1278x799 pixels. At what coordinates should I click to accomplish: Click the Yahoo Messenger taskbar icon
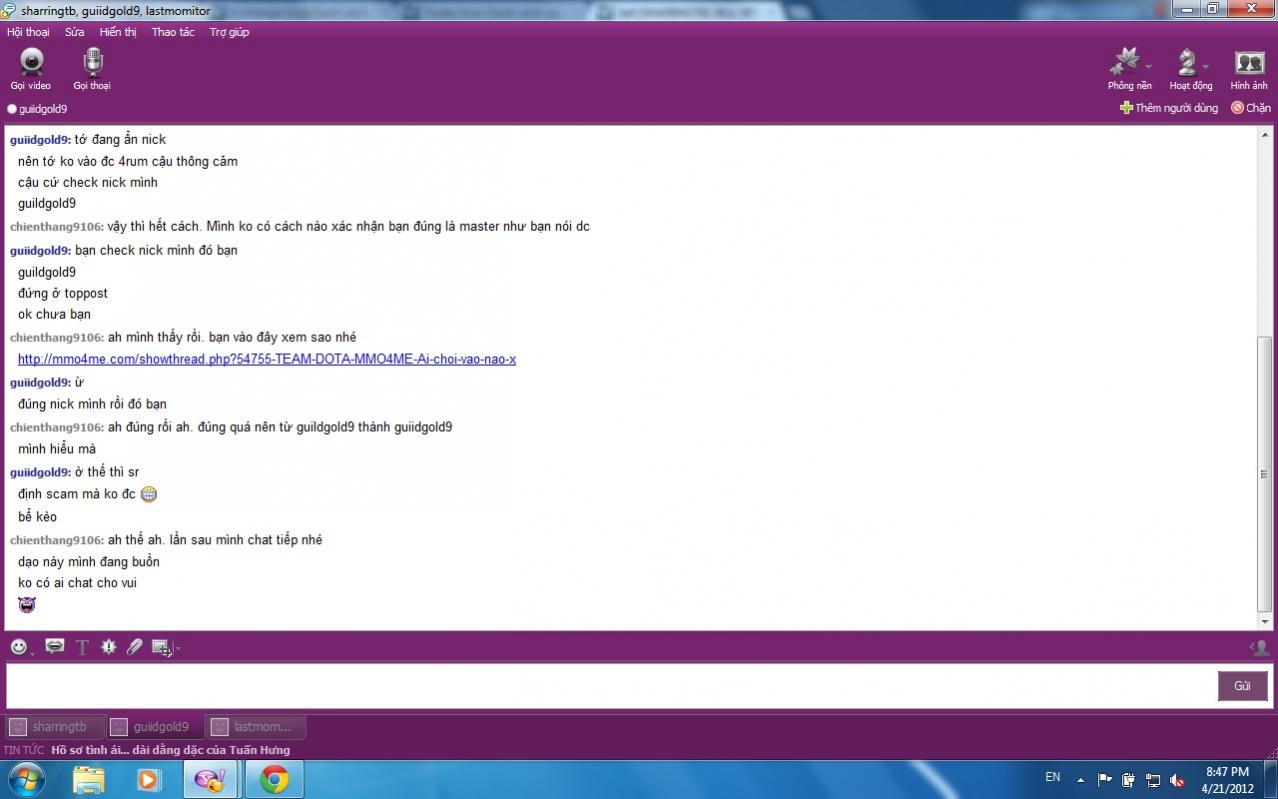(210, 779)
